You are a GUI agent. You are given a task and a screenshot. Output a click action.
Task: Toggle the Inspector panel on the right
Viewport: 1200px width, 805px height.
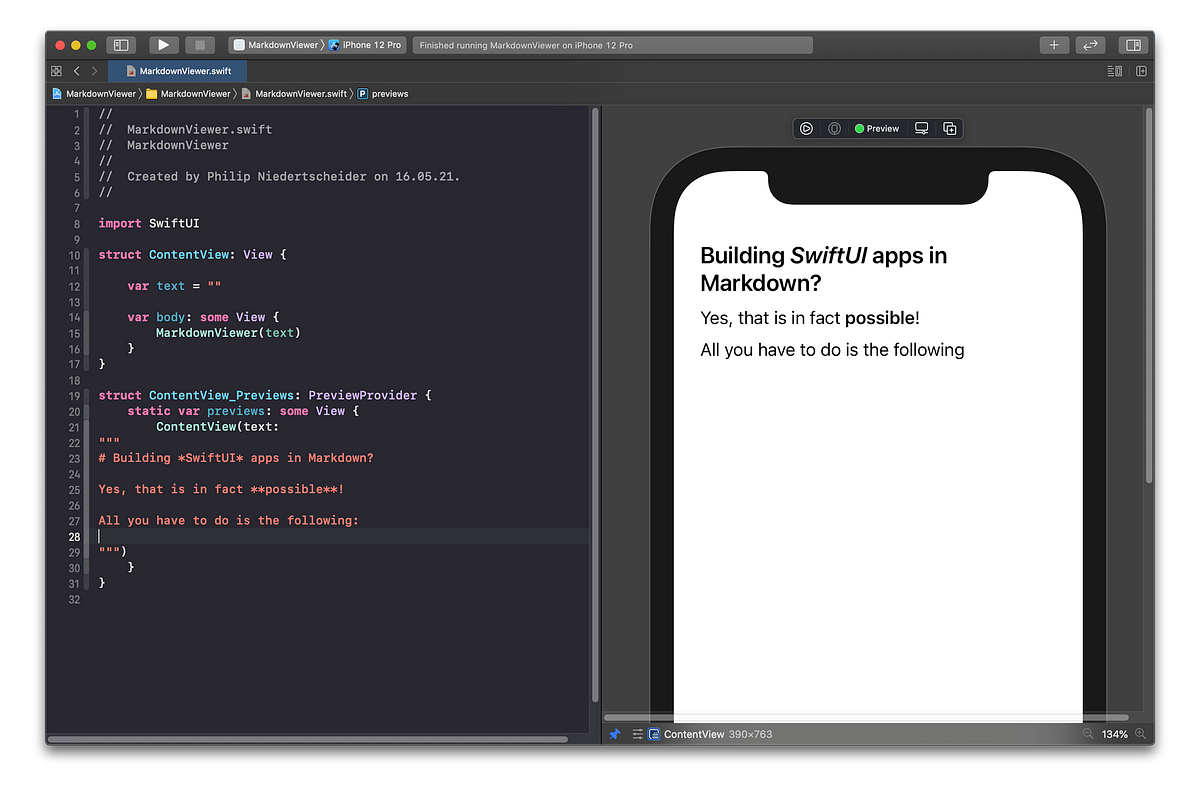(1133, 44)
